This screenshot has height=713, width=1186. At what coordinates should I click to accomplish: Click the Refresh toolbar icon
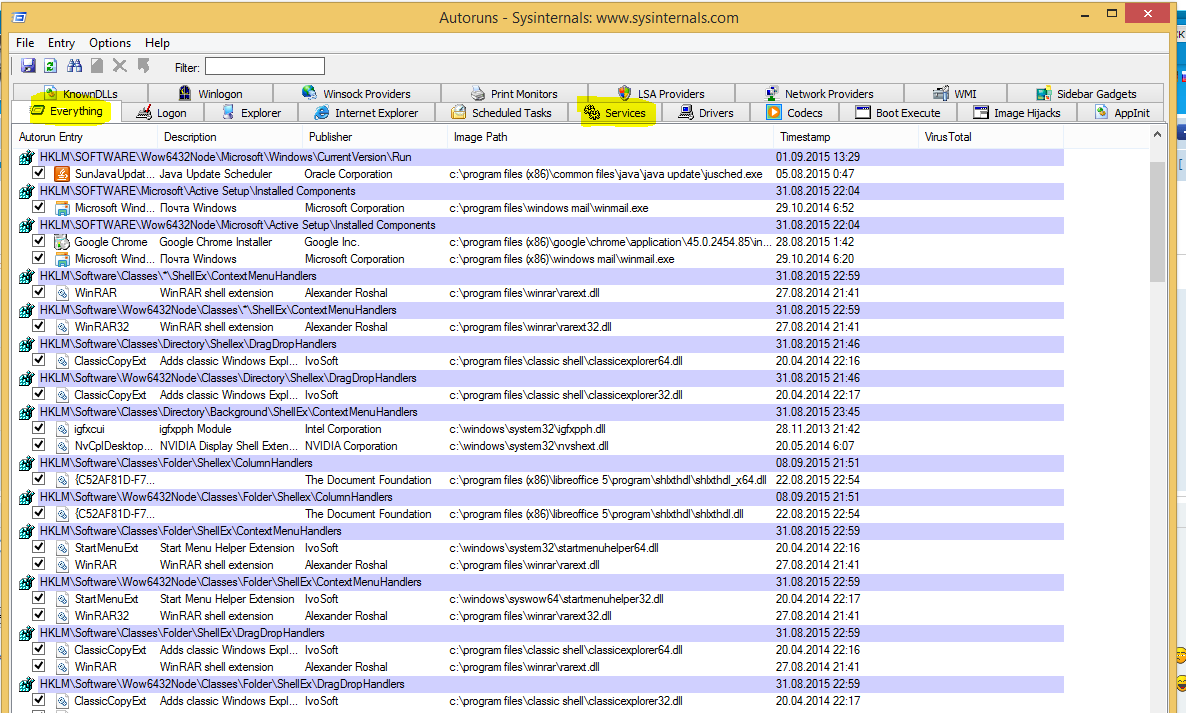click(x=51, y=66)
